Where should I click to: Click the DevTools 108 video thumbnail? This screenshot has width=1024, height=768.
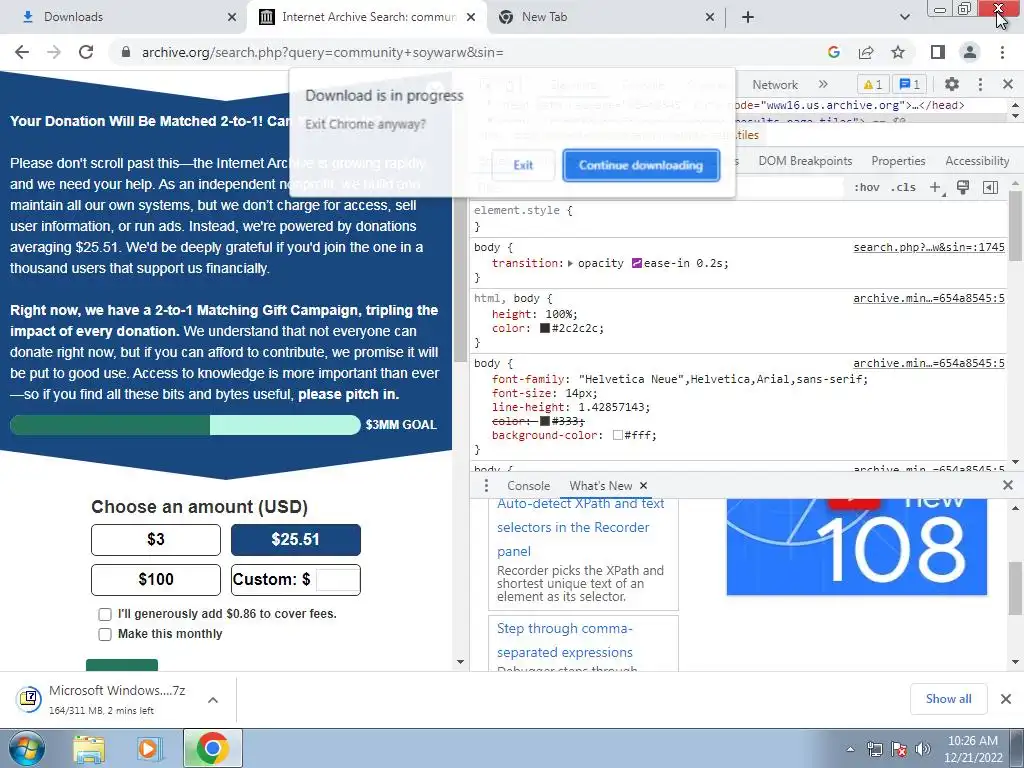pyautogui.click(x=856, y=547)
